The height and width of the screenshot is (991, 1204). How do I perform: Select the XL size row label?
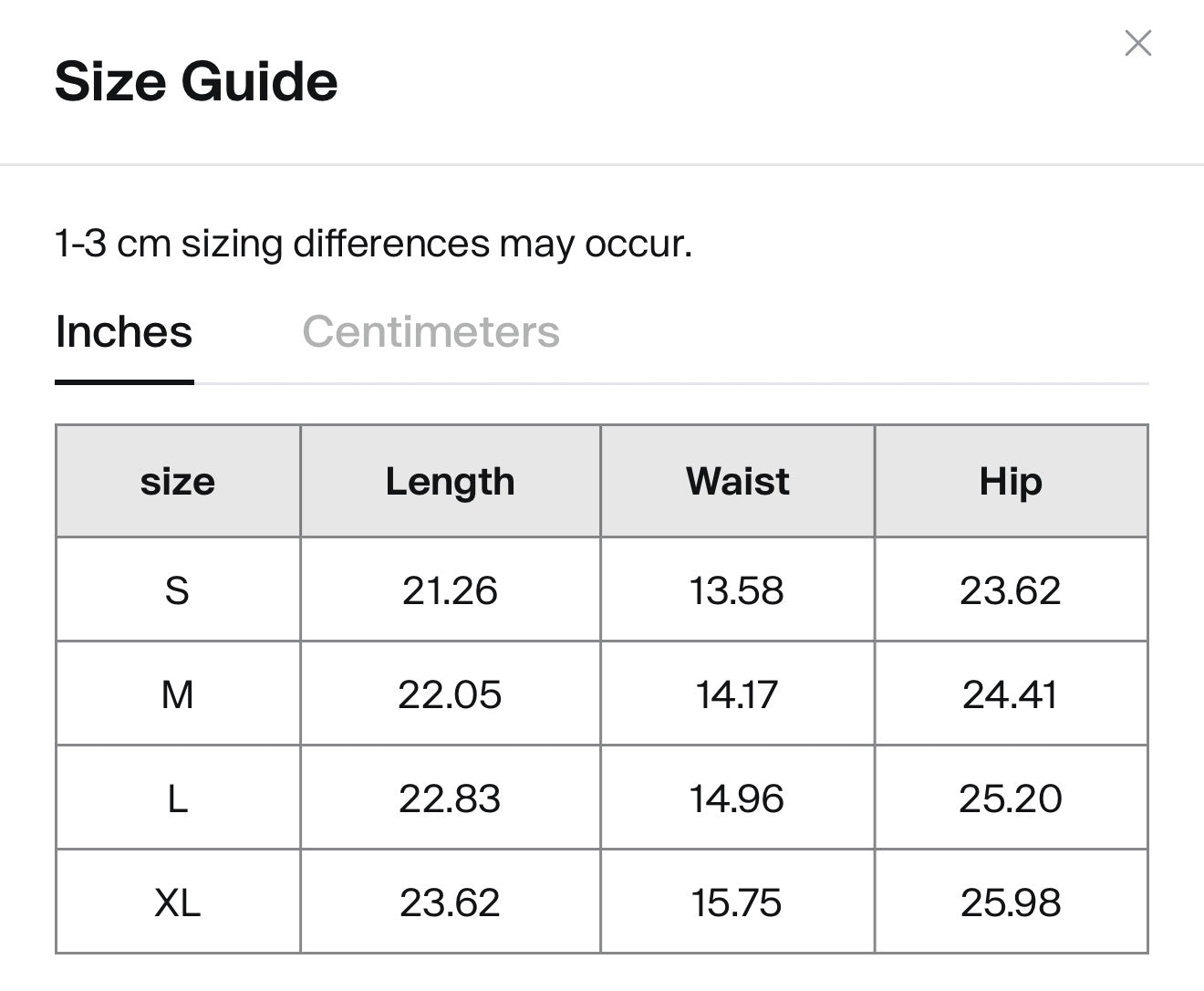click(x=177, y=902)
